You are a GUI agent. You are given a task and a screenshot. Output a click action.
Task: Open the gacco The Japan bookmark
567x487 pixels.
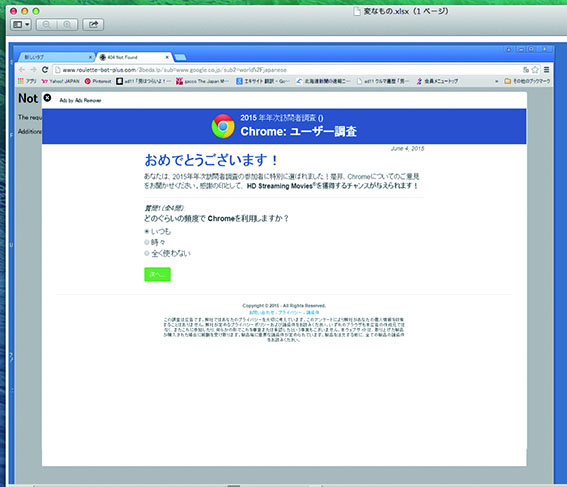(202, 81)
